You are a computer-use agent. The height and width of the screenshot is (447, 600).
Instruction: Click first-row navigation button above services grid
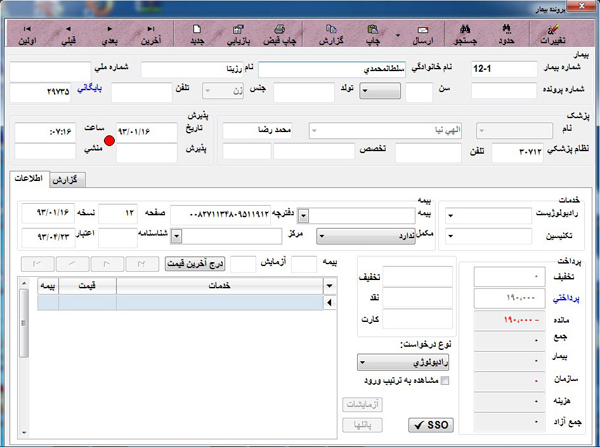[x=38, y=264]
